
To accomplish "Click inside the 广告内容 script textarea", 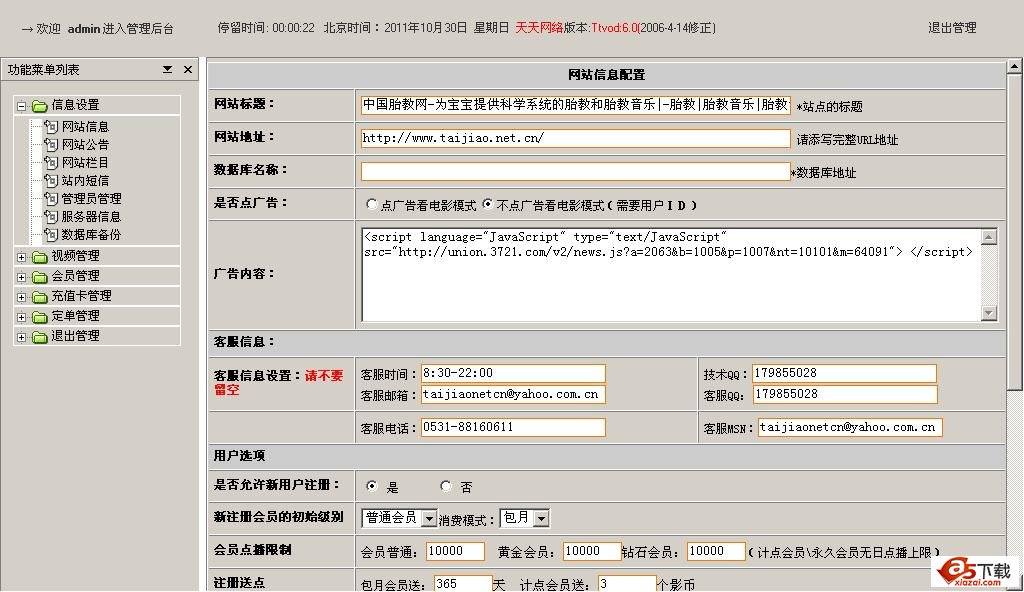I will (671, 274).
